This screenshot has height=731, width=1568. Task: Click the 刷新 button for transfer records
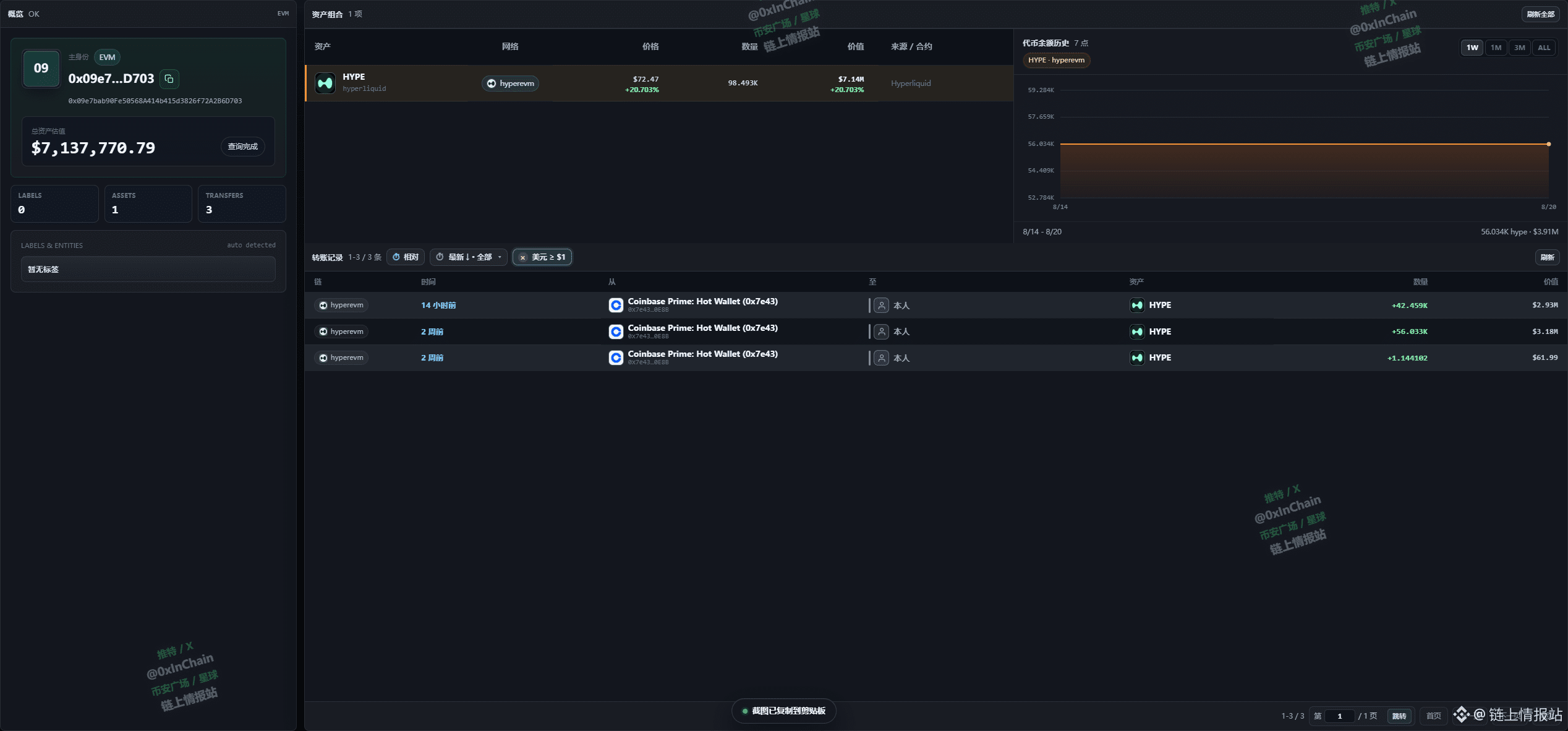coord(1547,257)
